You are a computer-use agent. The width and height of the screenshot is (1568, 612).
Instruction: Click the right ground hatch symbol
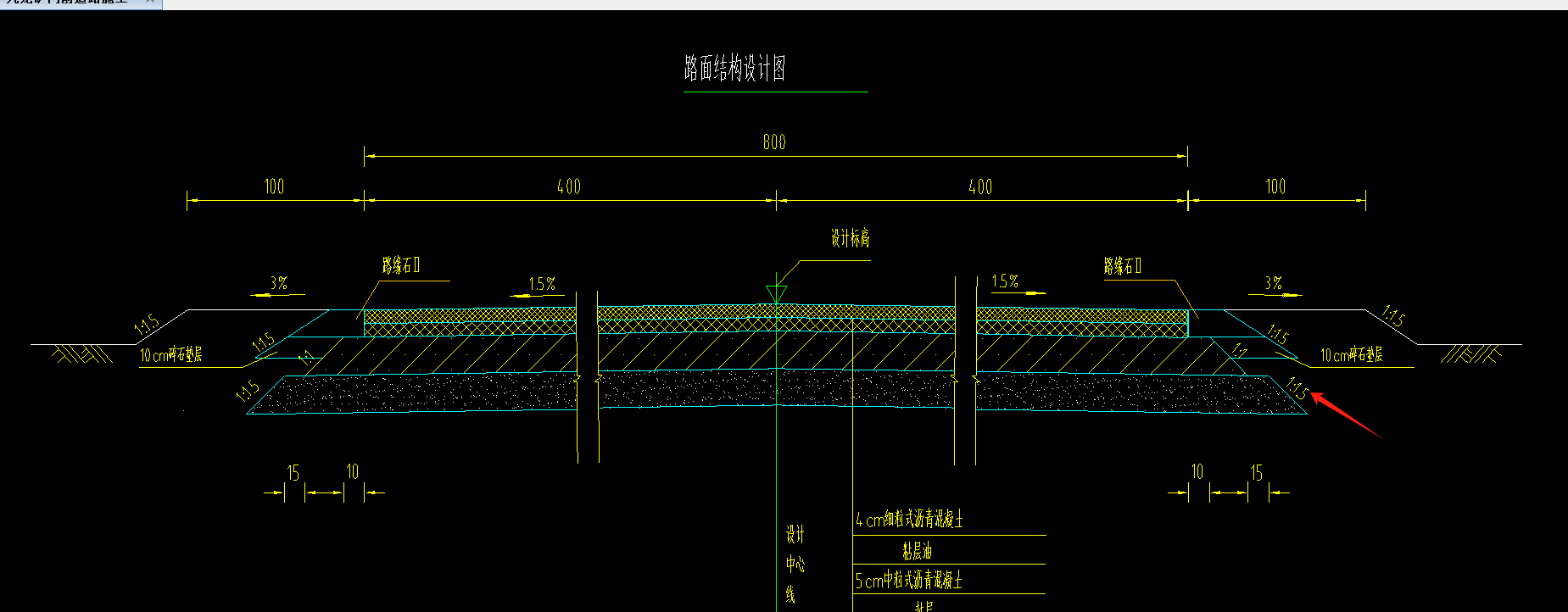point(1470,353)
